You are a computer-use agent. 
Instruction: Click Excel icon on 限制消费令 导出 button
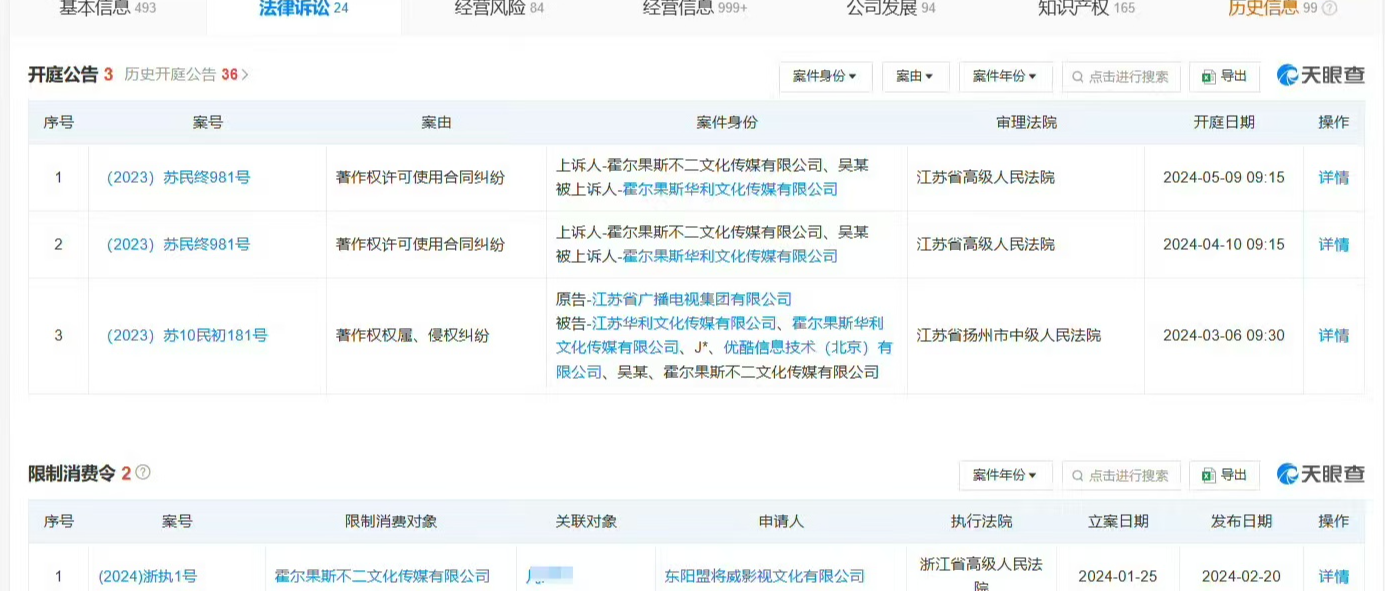1208,475
